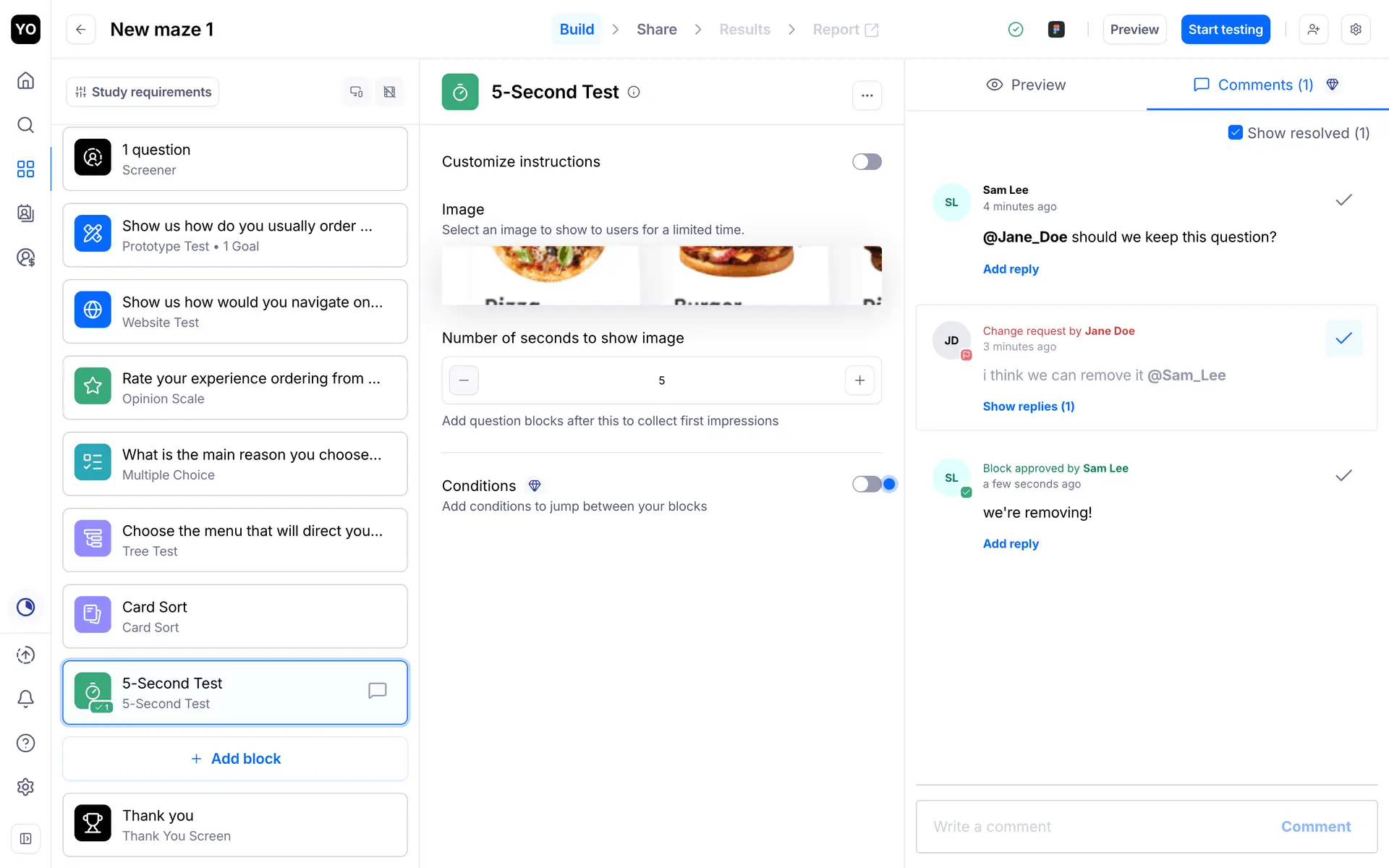The height and width of the screenshot is (868, 1389).
Task: Open notifications bell in sidebar
Action: 25,699
